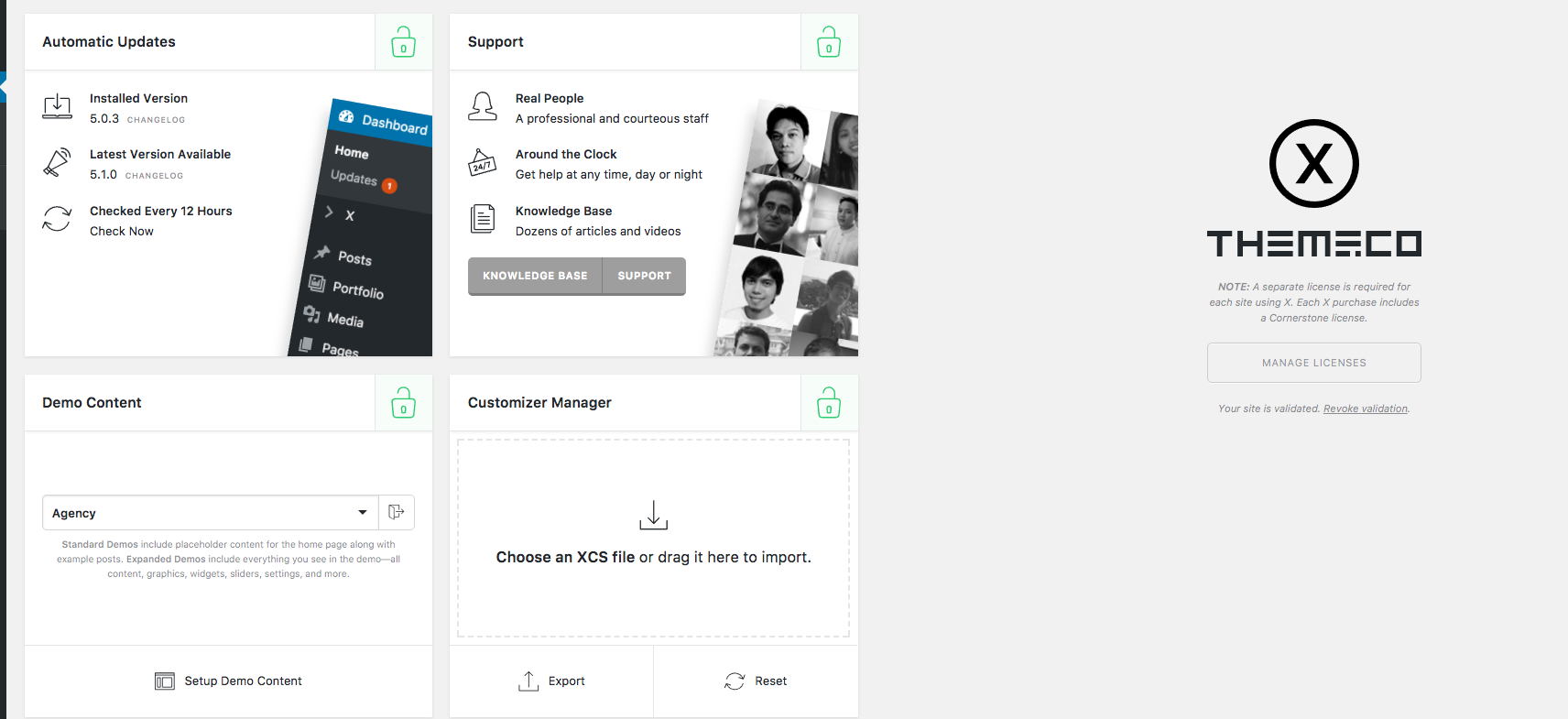Reset the customizer settings
Viewport: 1568px width, 719px height.
756,681
